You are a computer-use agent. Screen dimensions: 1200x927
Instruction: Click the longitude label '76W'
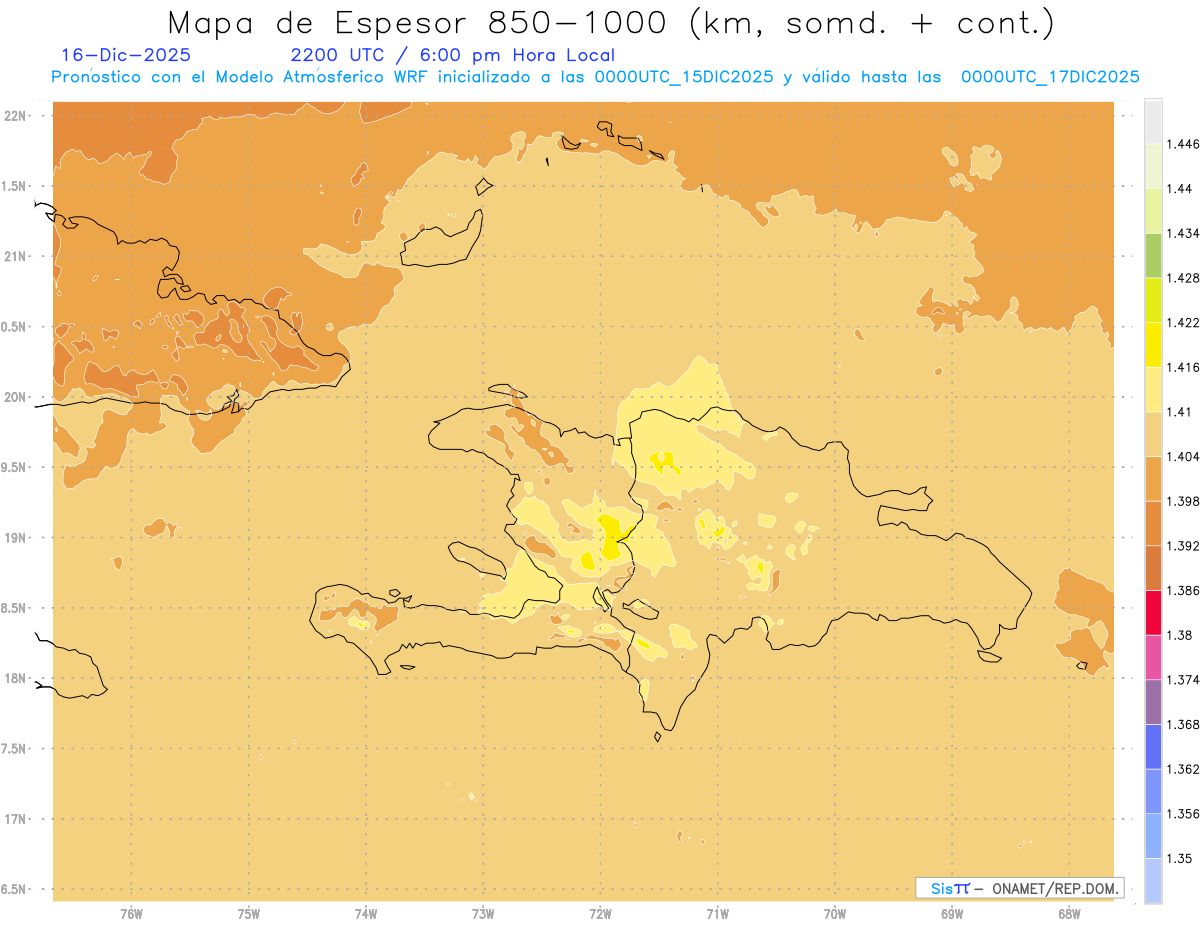pos(131,914)
